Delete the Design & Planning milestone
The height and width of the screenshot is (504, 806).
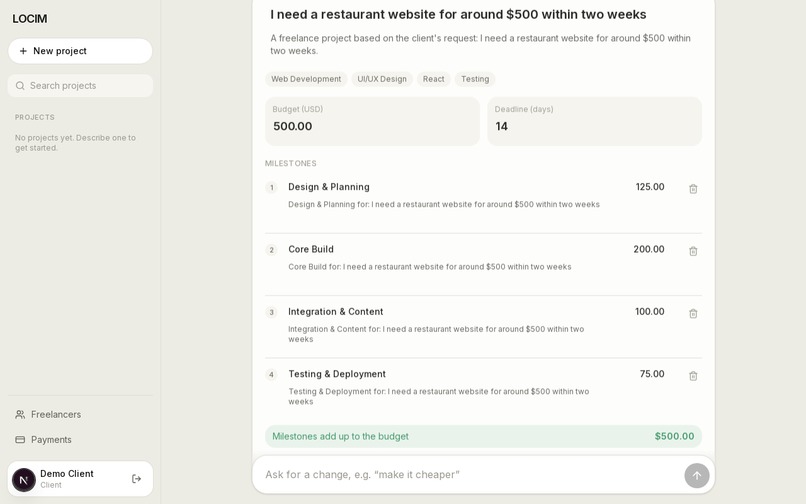pos(693,189)
